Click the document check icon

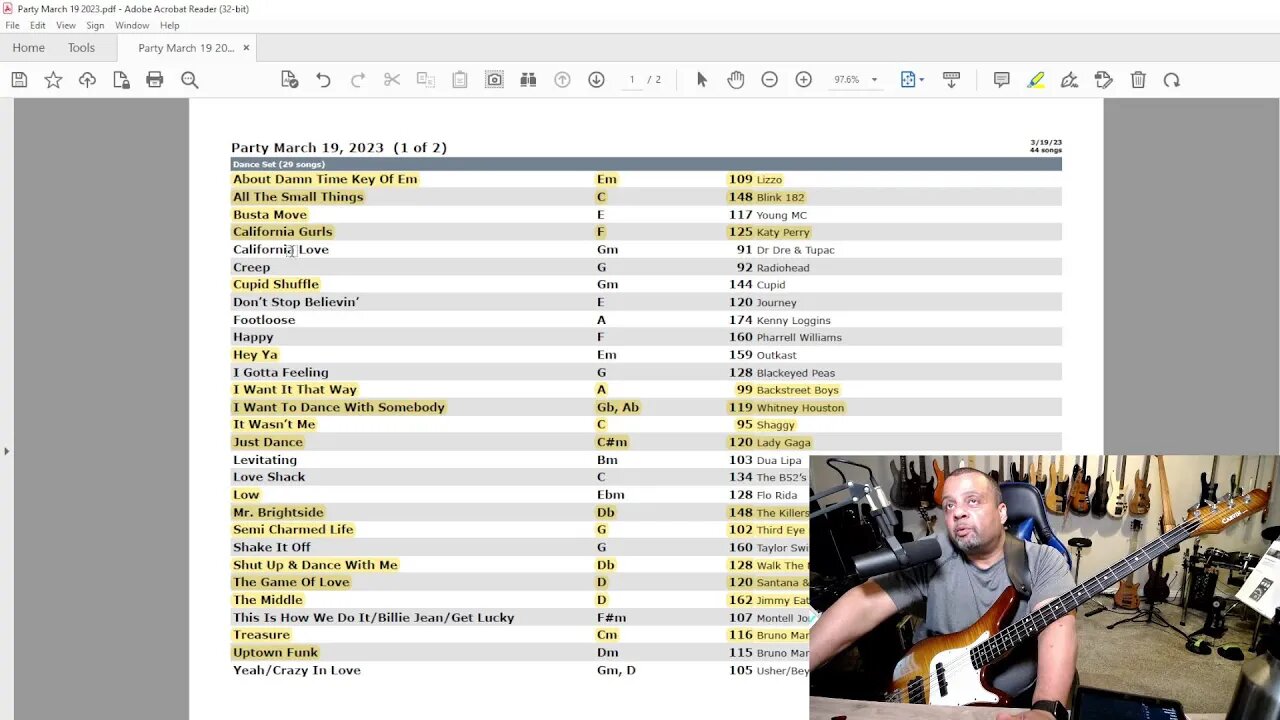pyautogui.click(x=289, y=80)
